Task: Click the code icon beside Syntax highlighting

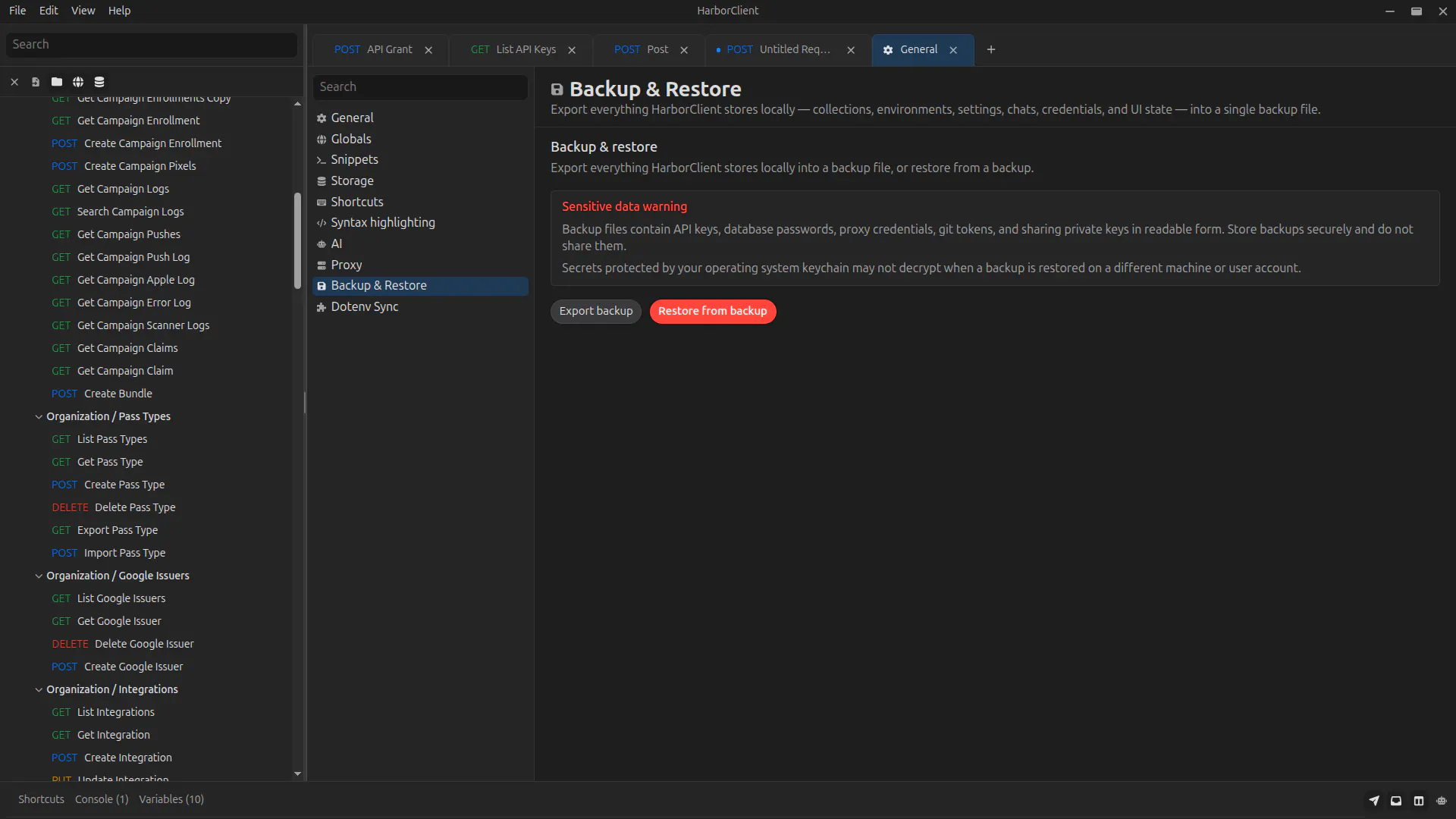Action: coord(322,223)
